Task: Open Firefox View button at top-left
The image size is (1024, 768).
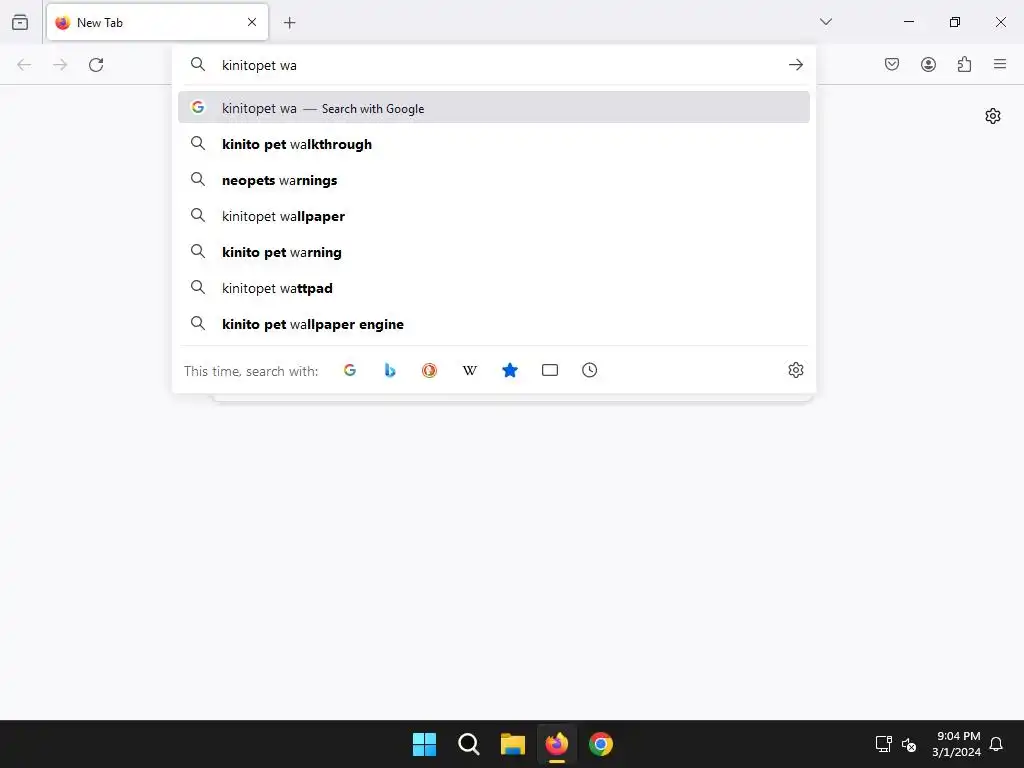Action: [20, 22]
